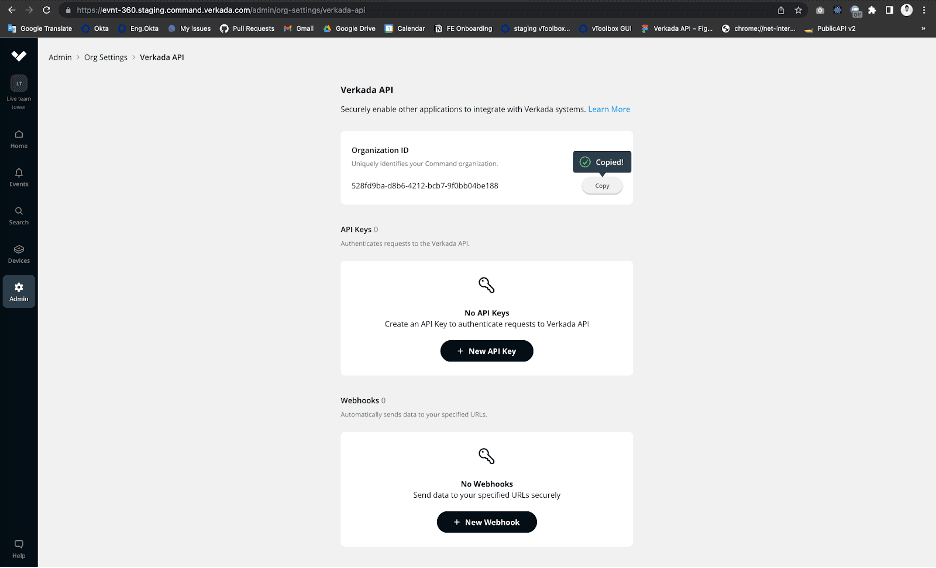
Task: Click browser forward arrow
Action: tap(29, 10)
